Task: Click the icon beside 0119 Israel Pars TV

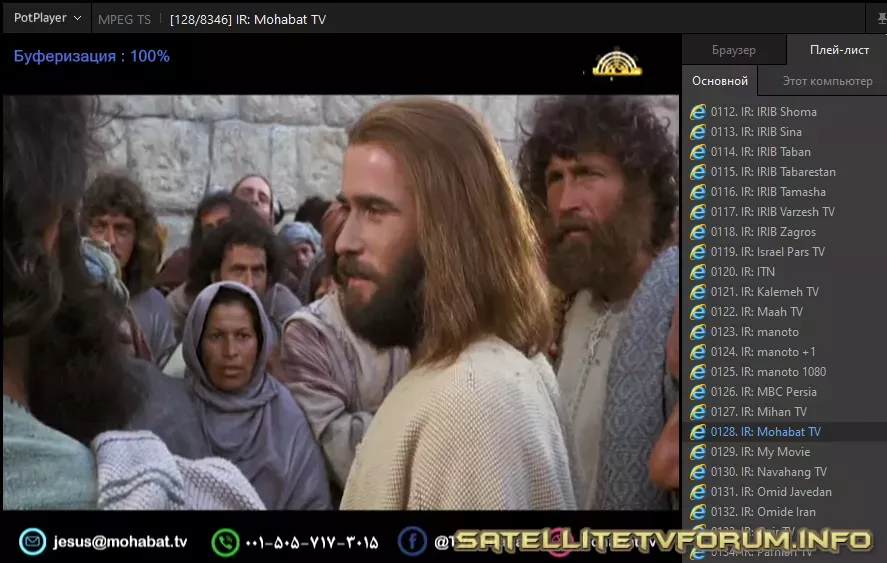Action: (698, 252)
